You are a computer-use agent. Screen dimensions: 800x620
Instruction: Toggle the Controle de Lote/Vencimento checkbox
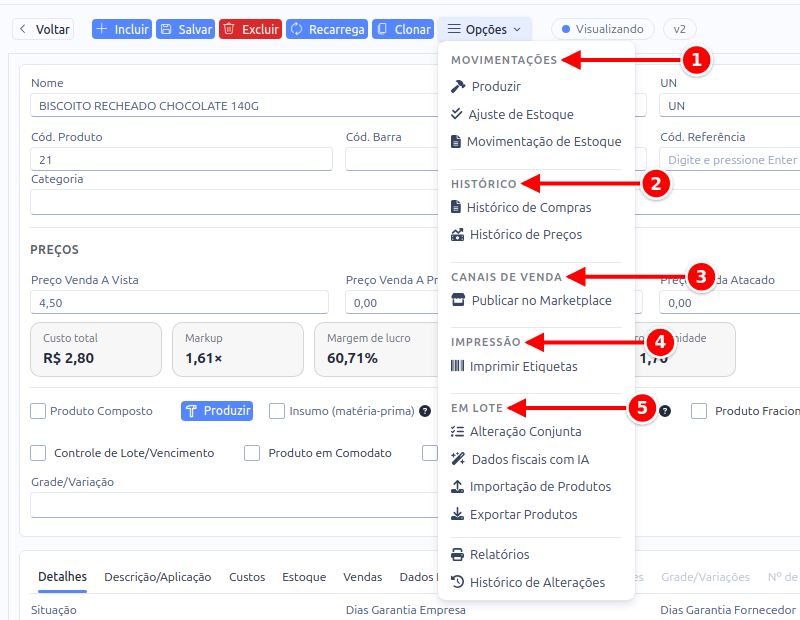point(38,453)
